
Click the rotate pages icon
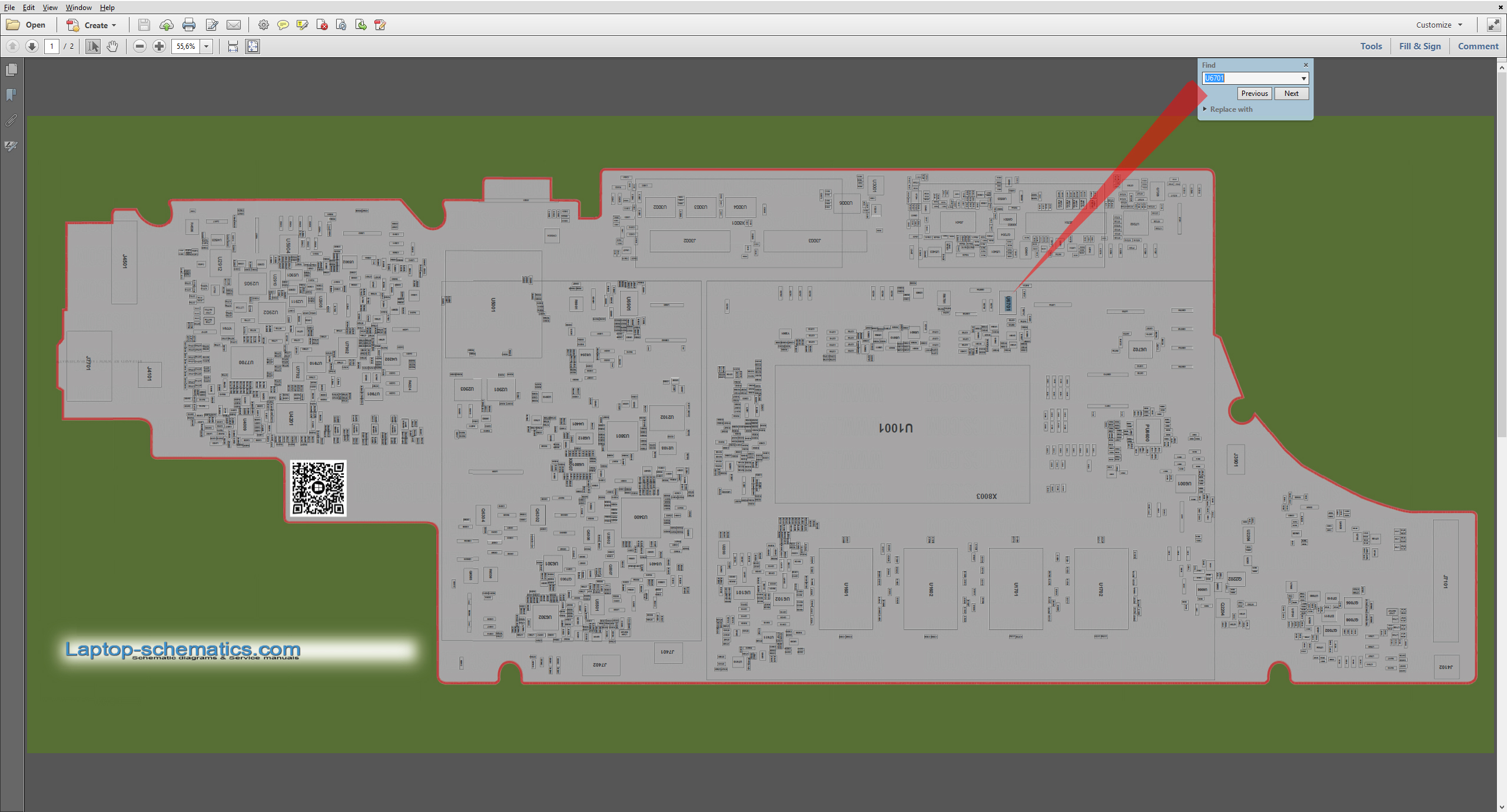pyautogui.click(x=341, y=25)
